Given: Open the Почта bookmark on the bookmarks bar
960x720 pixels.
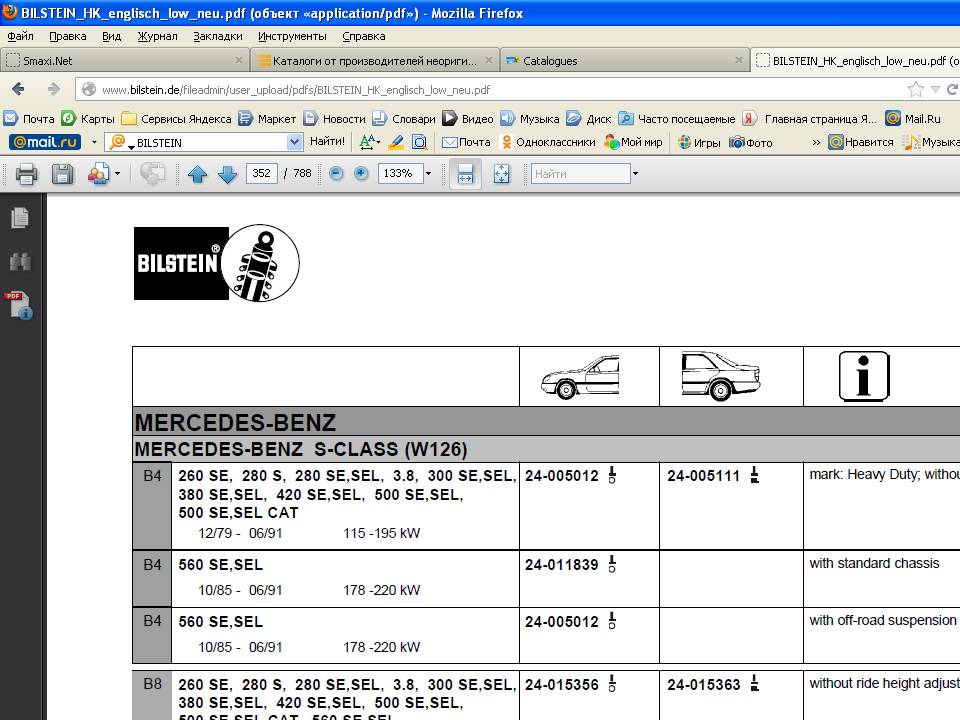Looking at the screenshot, I should (x=29, y=119).
